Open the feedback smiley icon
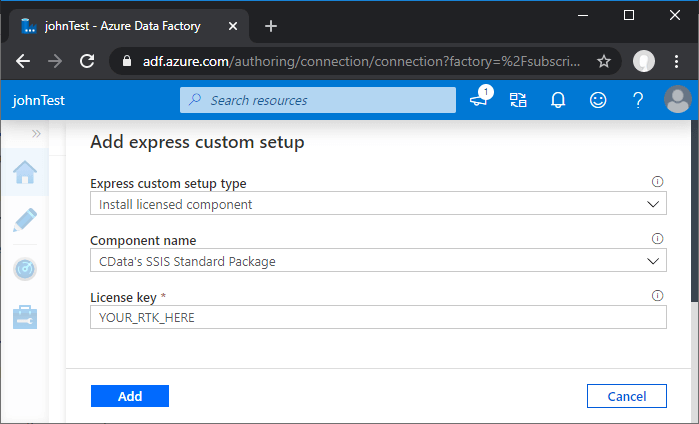 [x=598, y=100]
